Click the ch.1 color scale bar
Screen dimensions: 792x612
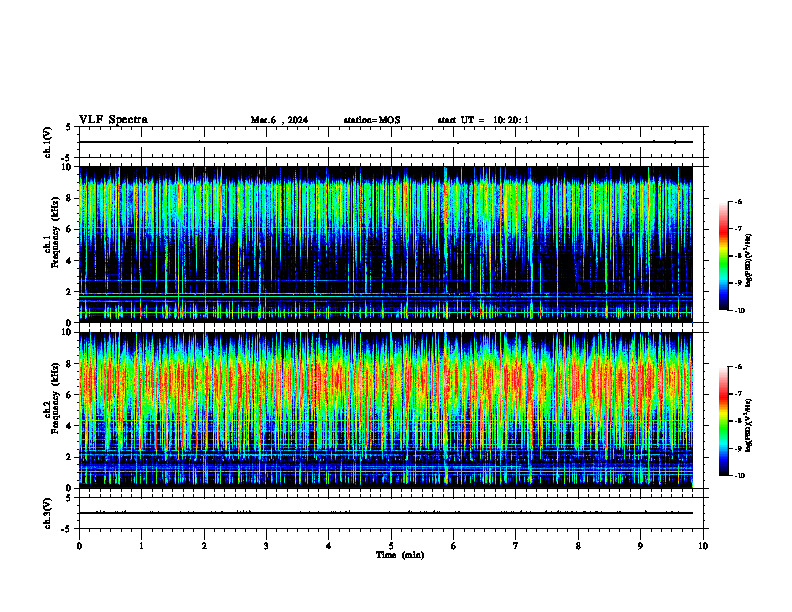tap(723, 256)
